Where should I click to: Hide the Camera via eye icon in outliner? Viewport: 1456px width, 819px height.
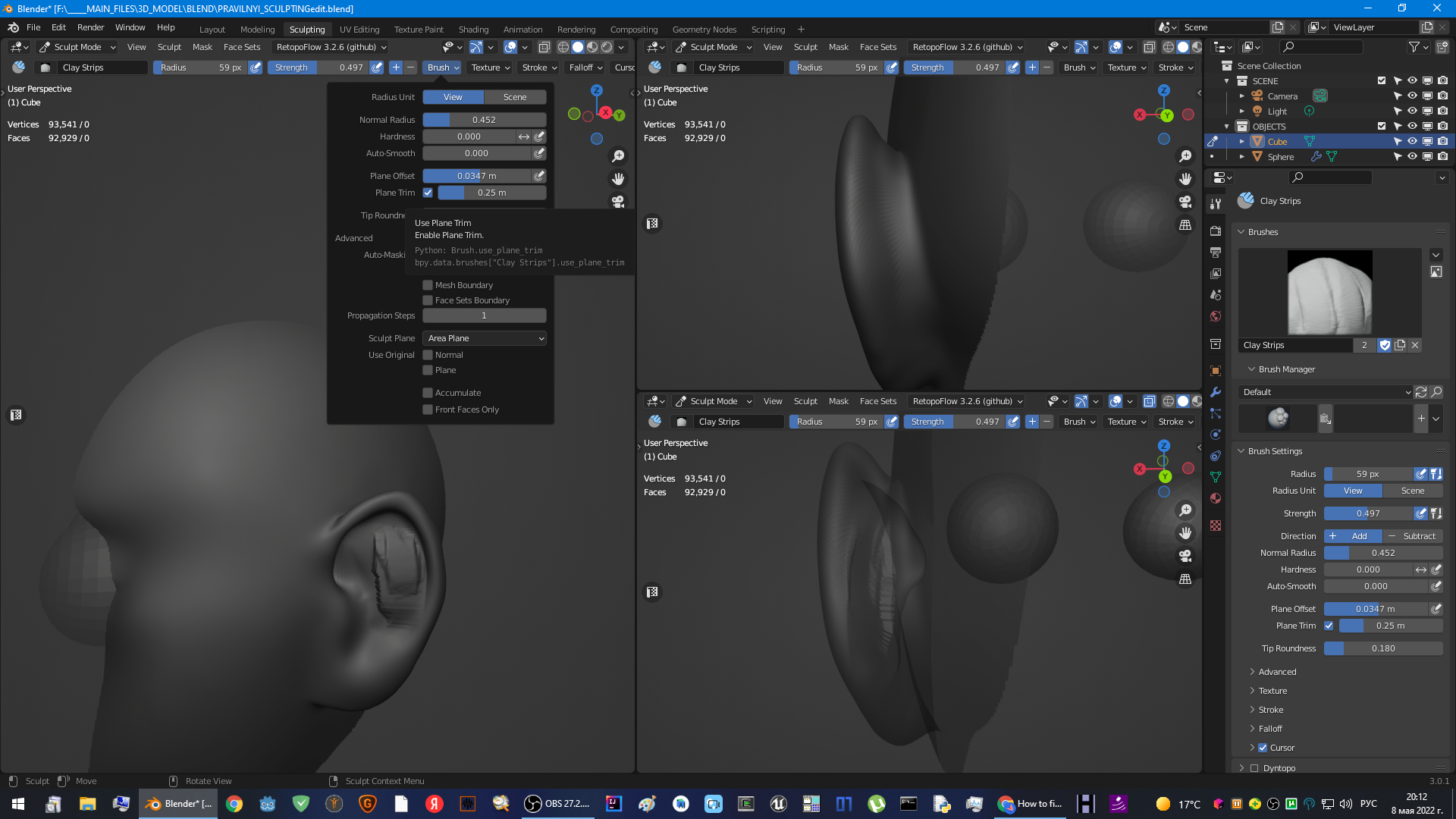coord(1412,96)
